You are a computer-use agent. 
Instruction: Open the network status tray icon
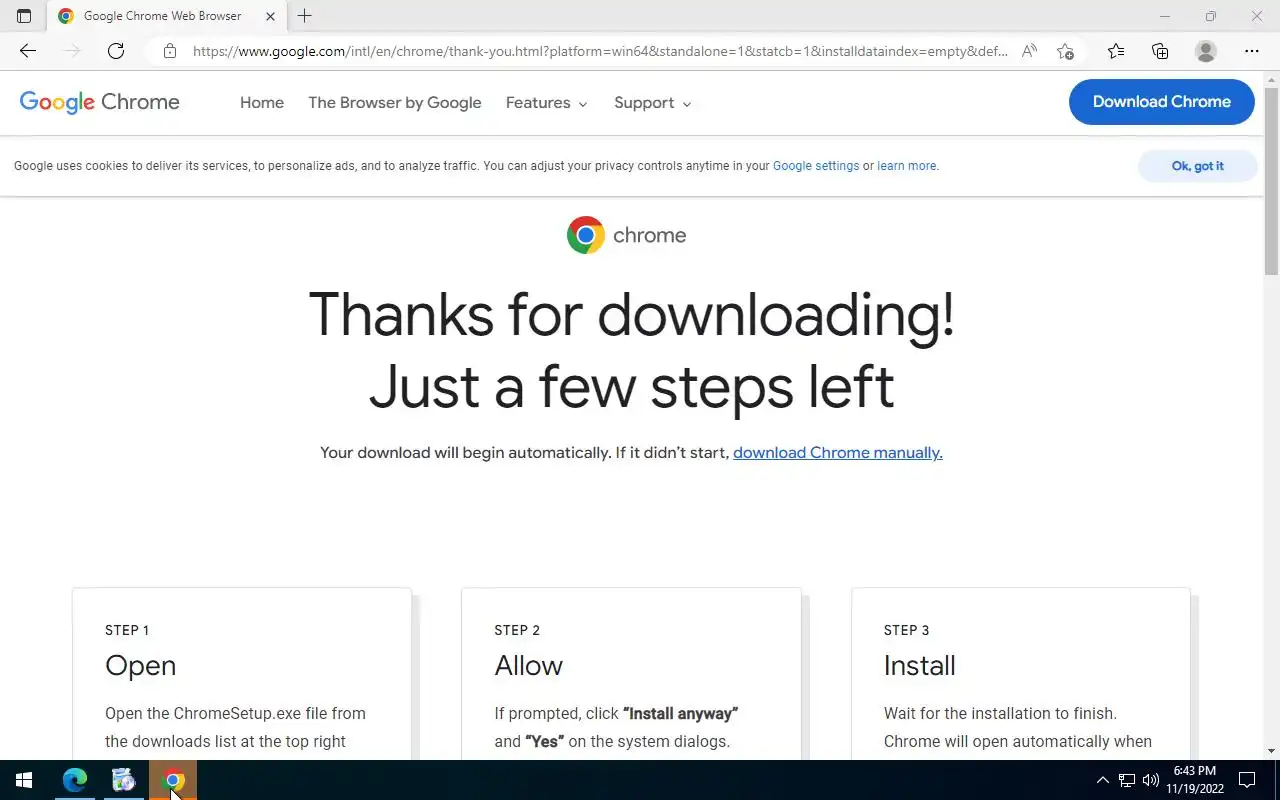coord(1127,780)
